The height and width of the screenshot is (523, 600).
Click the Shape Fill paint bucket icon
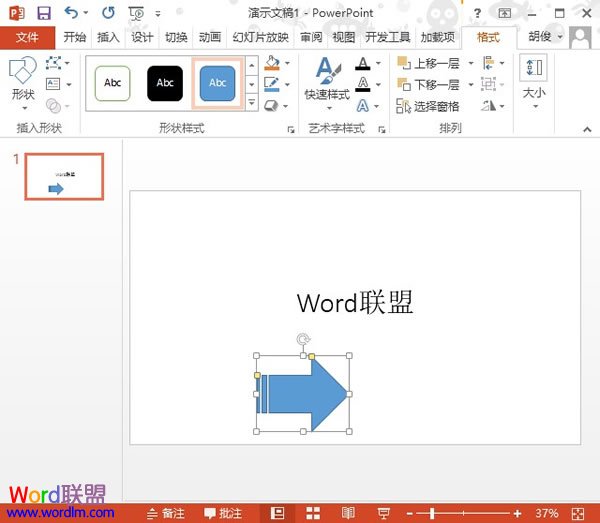pyautogui.click(x=271, y=65)
